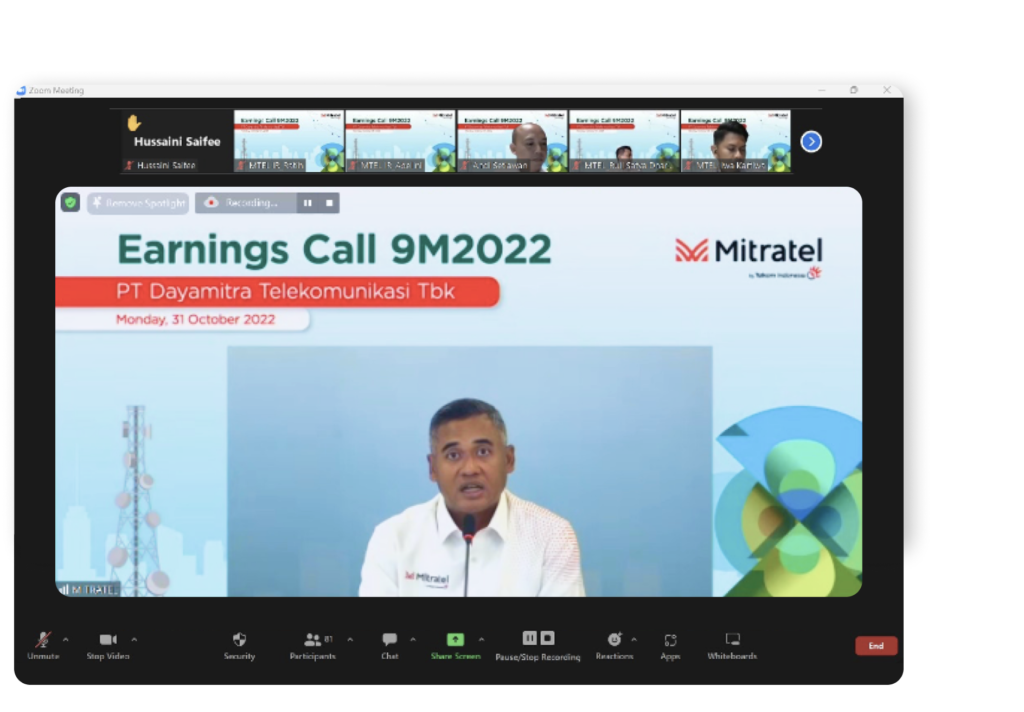
Task: Open share options arrow beside Share Screen
Action: [481, 639]
